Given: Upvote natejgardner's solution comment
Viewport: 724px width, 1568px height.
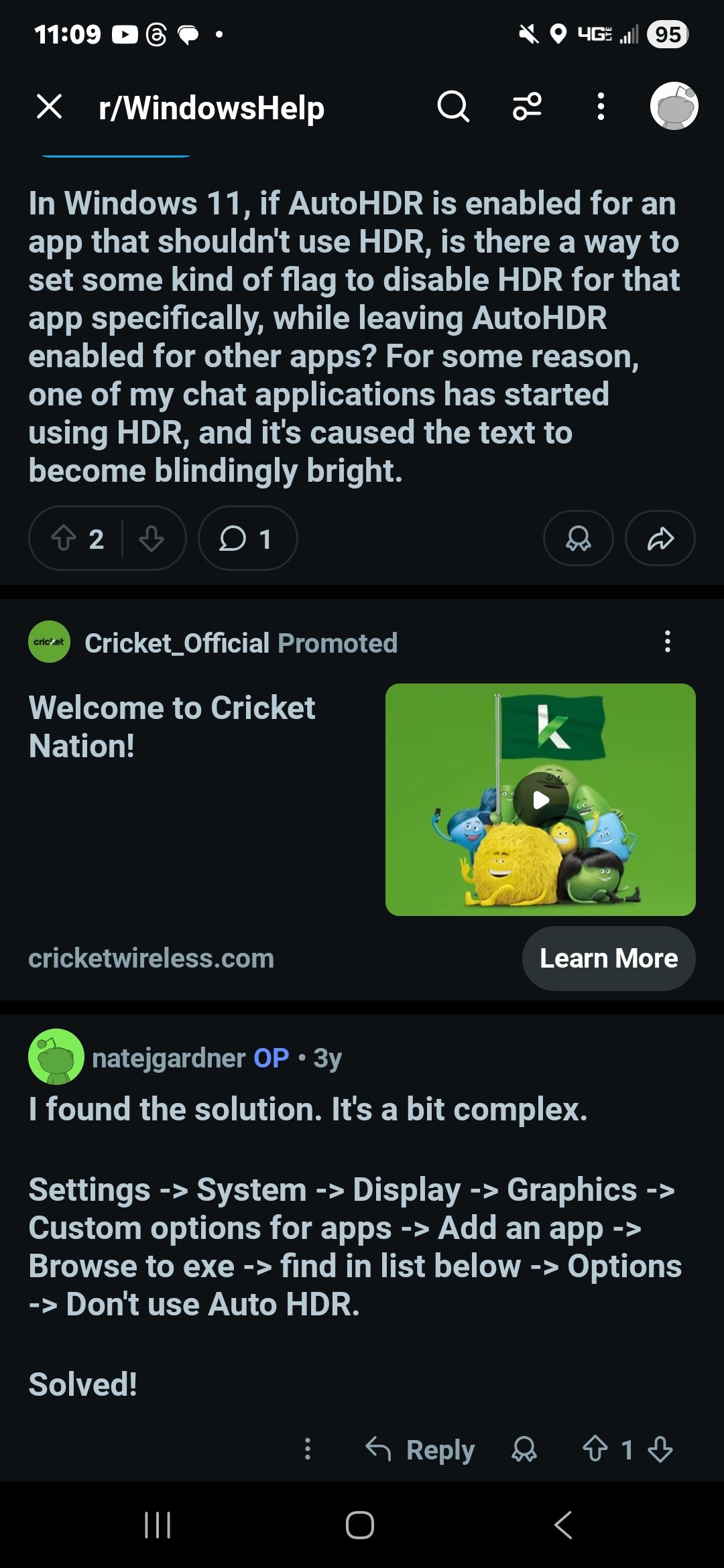Looking at the screenshot, I should 595,1449.
